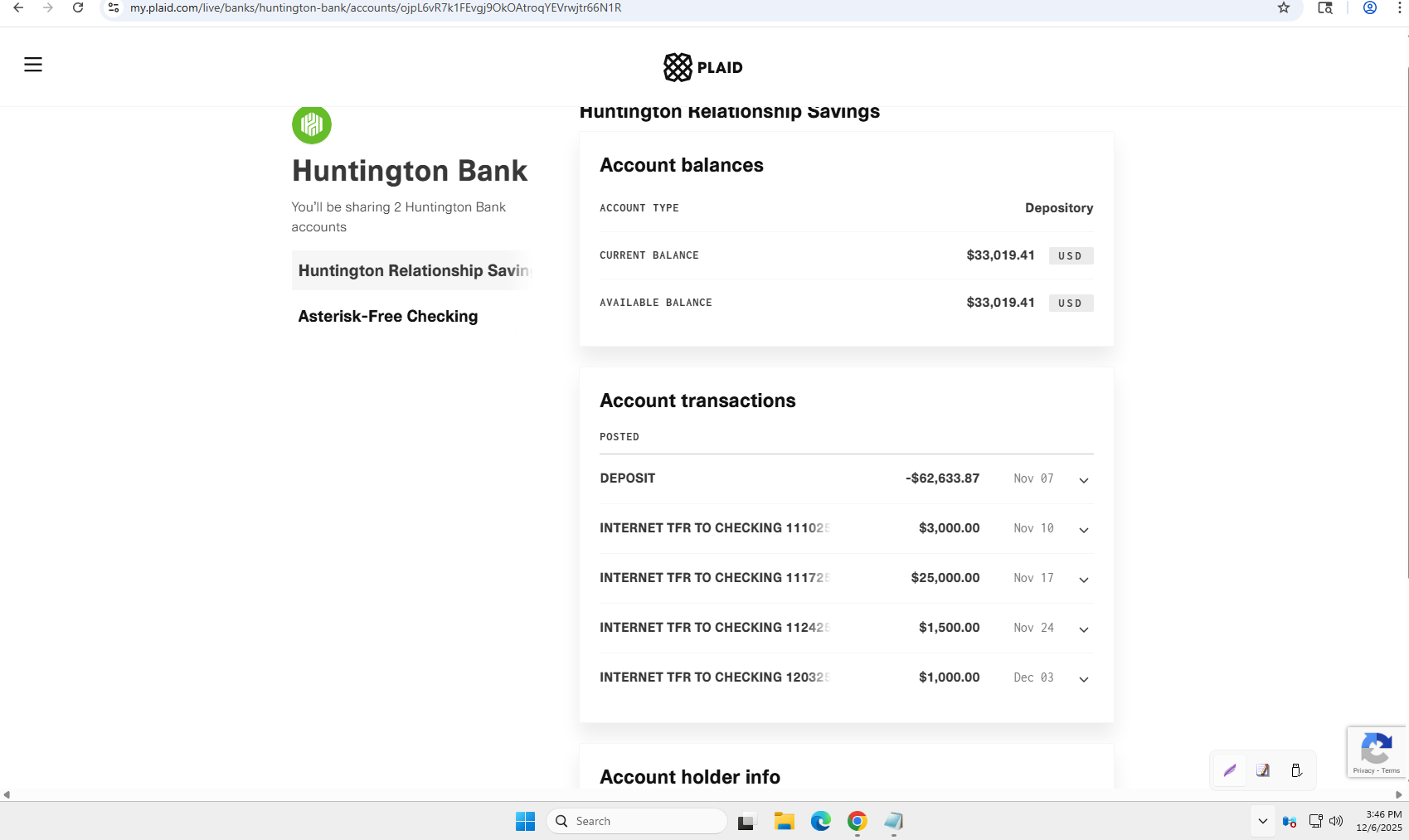Expand the Nov 10 transfer transaction
The image size is (1409, 840).
[1083, 530]
